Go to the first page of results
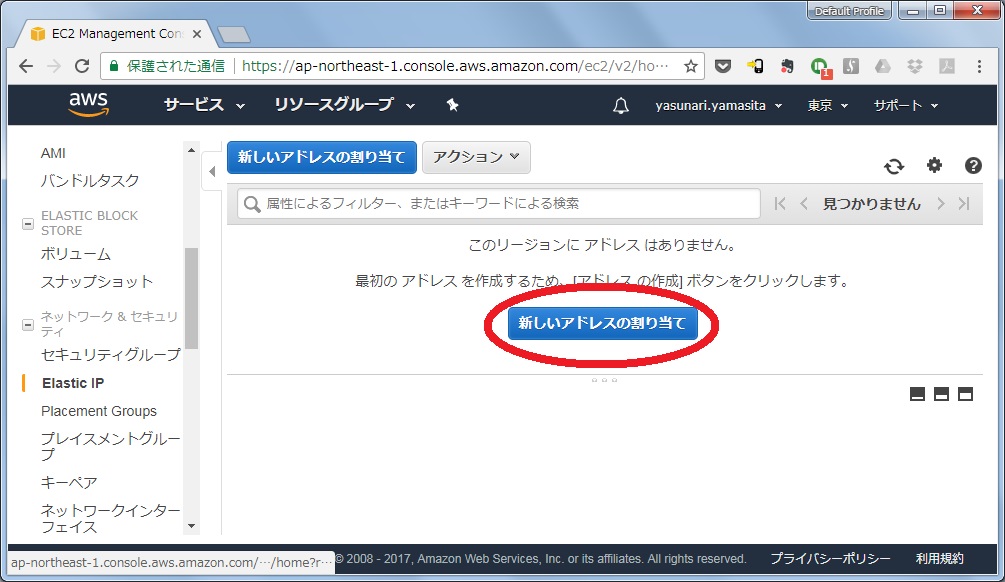Viewport: 1005px width, 582px height. [x=779, y=204]
